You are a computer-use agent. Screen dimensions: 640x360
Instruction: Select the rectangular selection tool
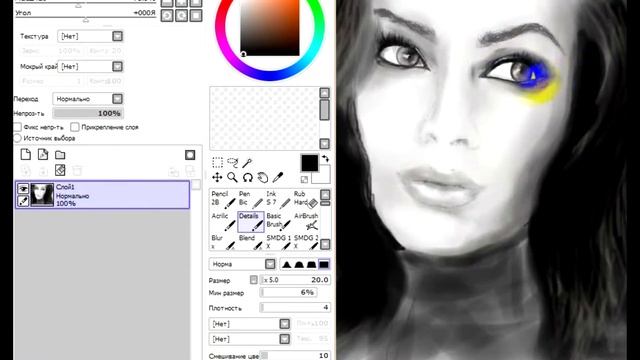pos(218,162)
